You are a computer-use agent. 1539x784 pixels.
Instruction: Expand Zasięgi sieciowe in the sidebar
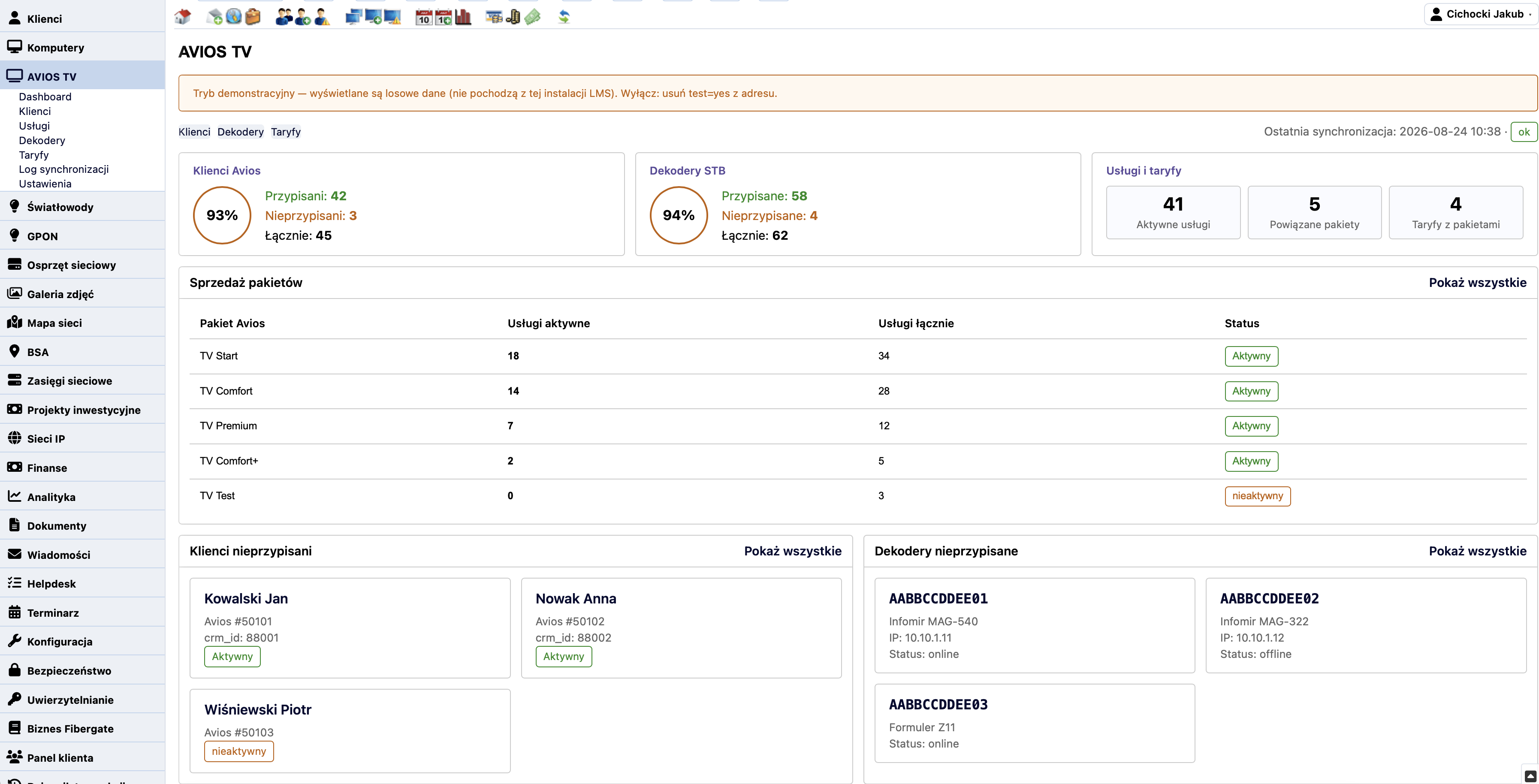pos(82,381)
